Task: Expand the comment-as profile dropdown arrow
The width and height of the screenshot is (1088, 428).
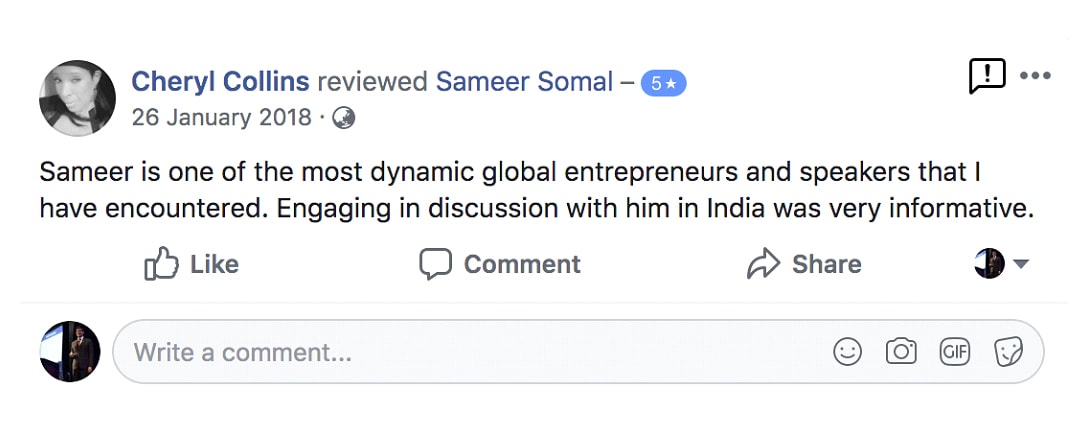Action: pyautogui.click(x=1021, y=264)
